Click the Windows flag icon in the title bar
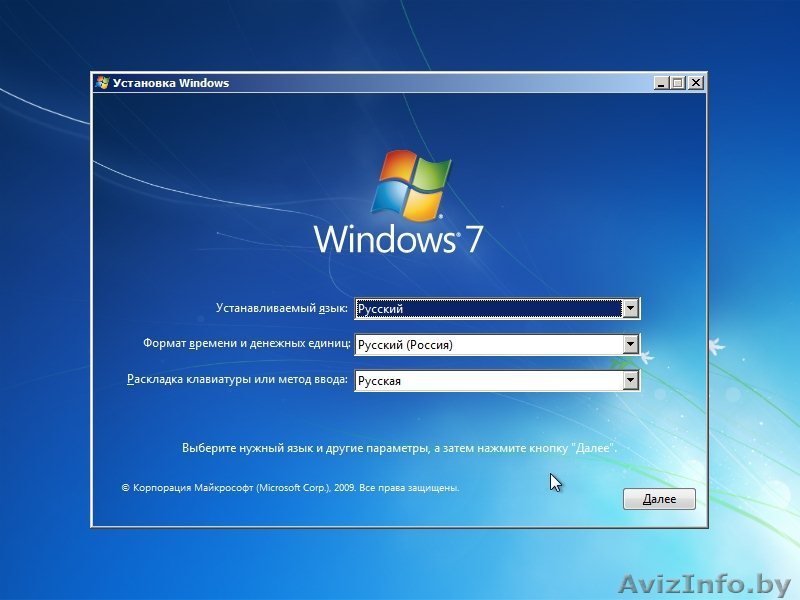Screen dimensions: 800x600 pyautogui.click(x=101, y=83)
